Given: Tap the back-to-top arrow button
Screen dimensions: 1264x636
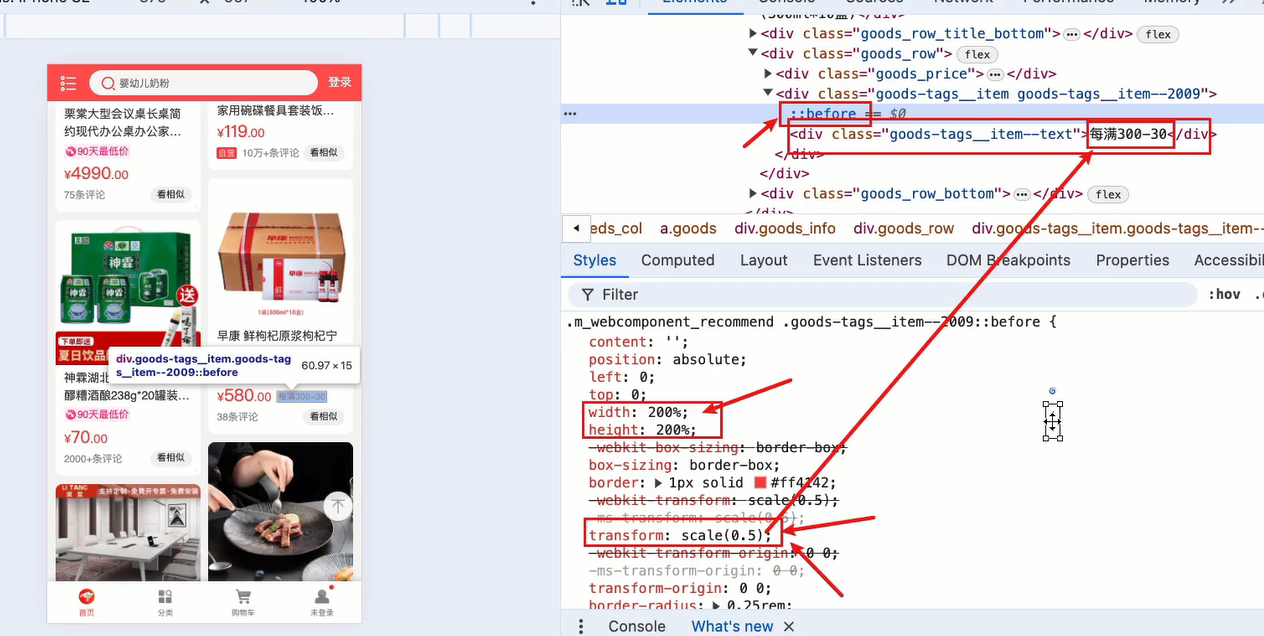Looking at the screenshot, I should (338, 506).
